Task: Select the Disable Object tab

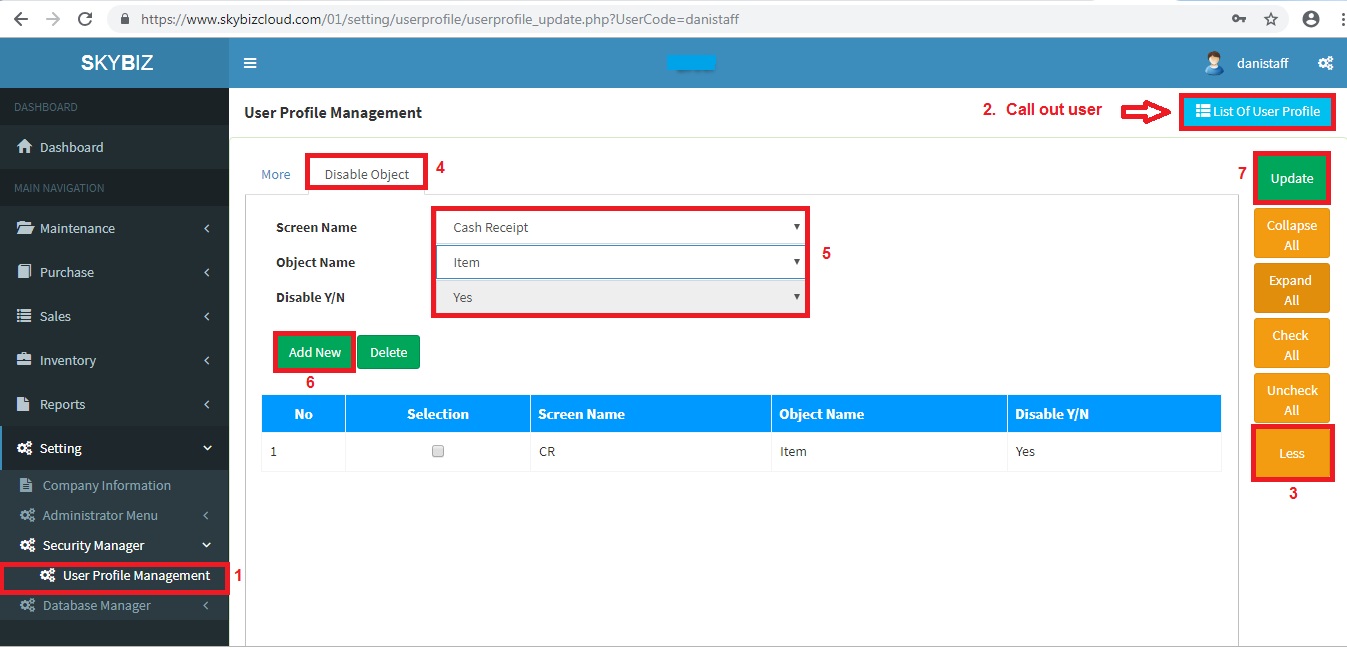Action: point(367,174)
